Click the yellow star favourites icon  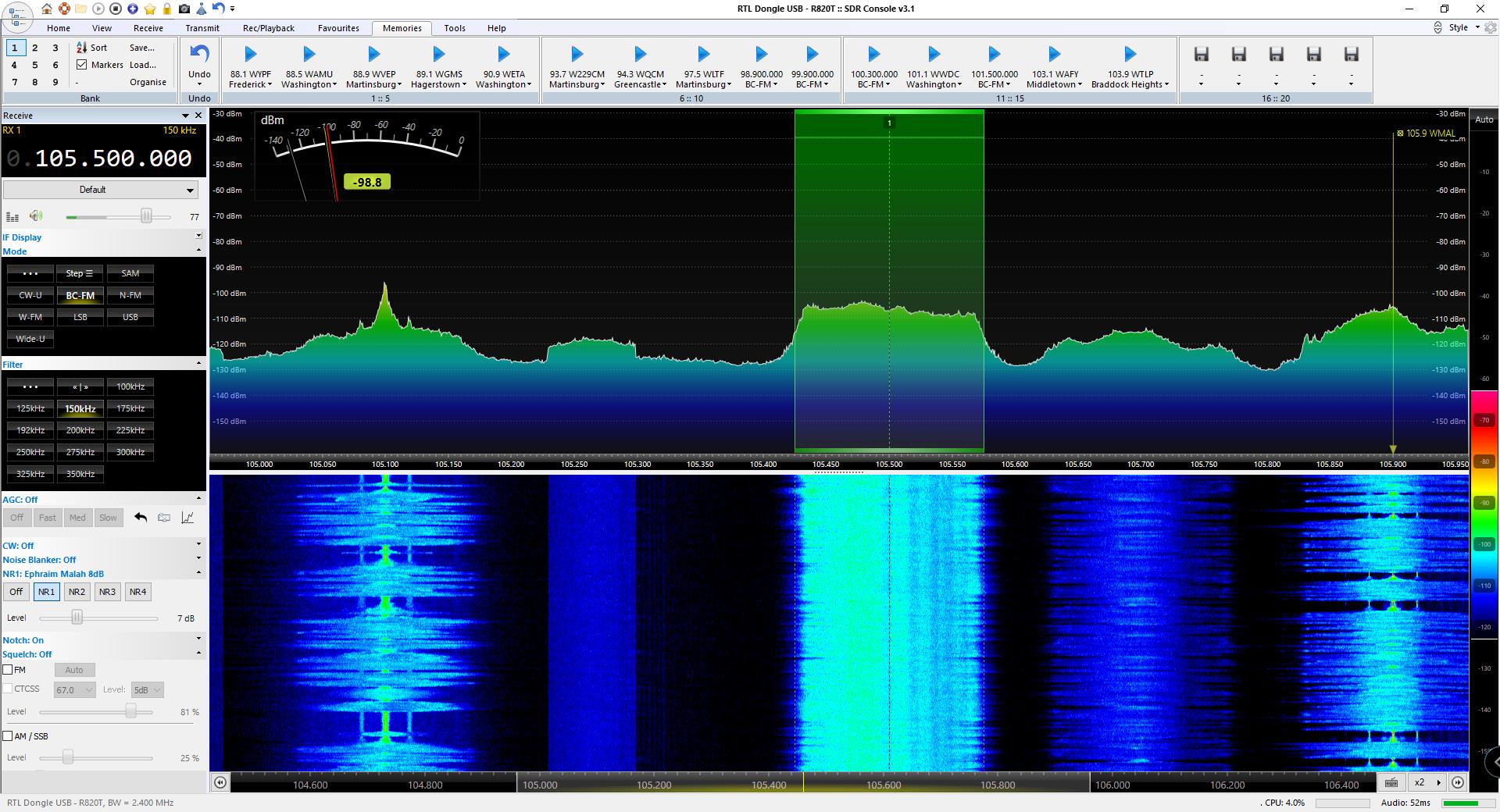(150, 9)
